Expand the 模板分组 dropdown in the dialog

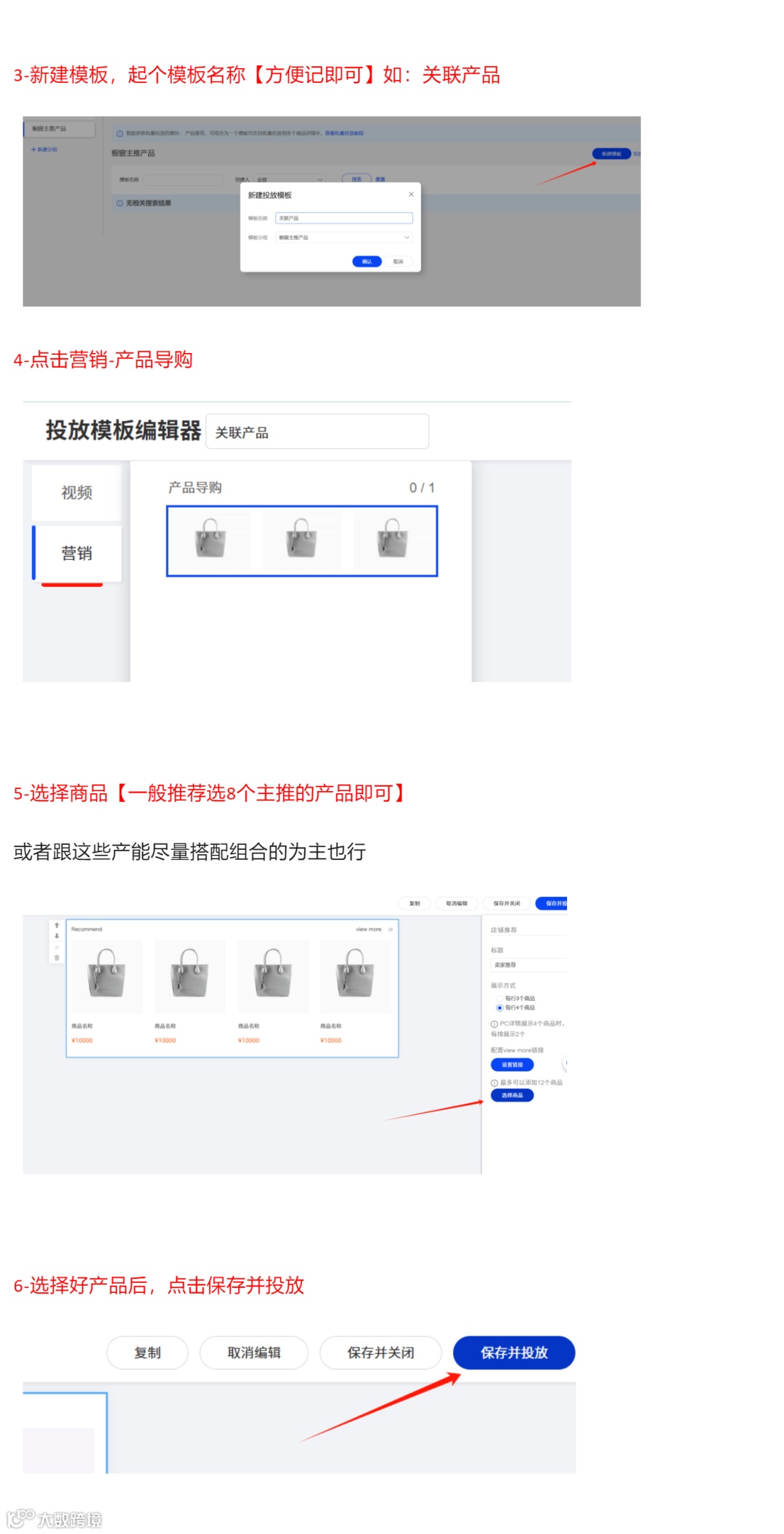point(344,238)
